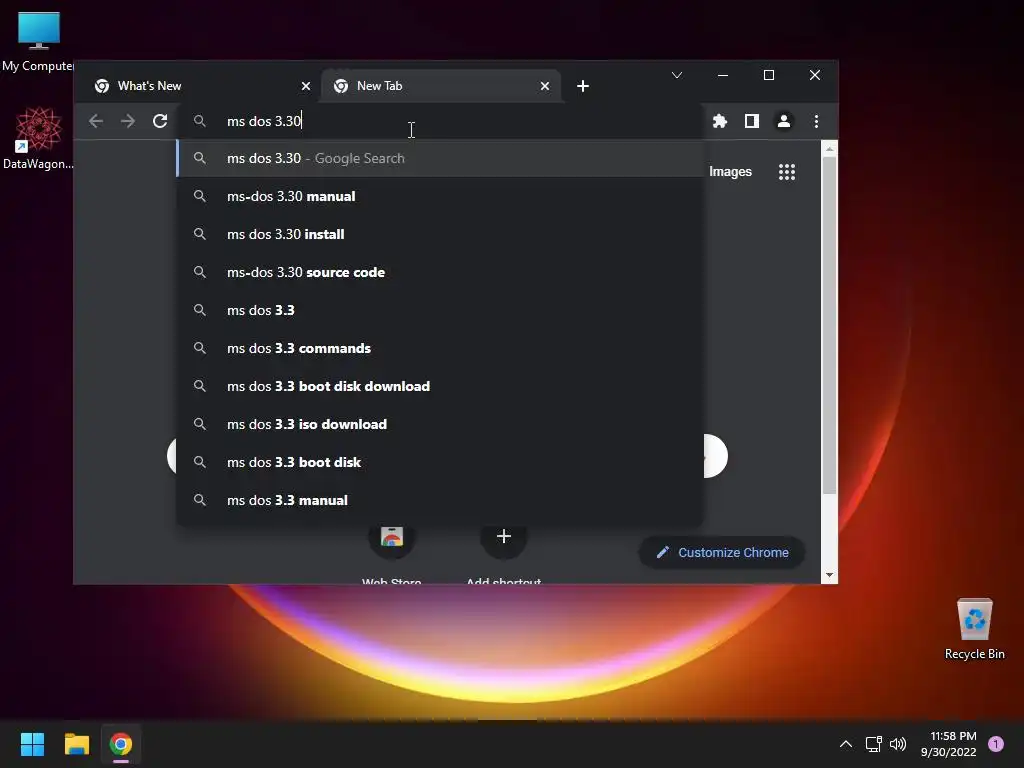Click the page scrollbar up arrow

tap(829, 149)
